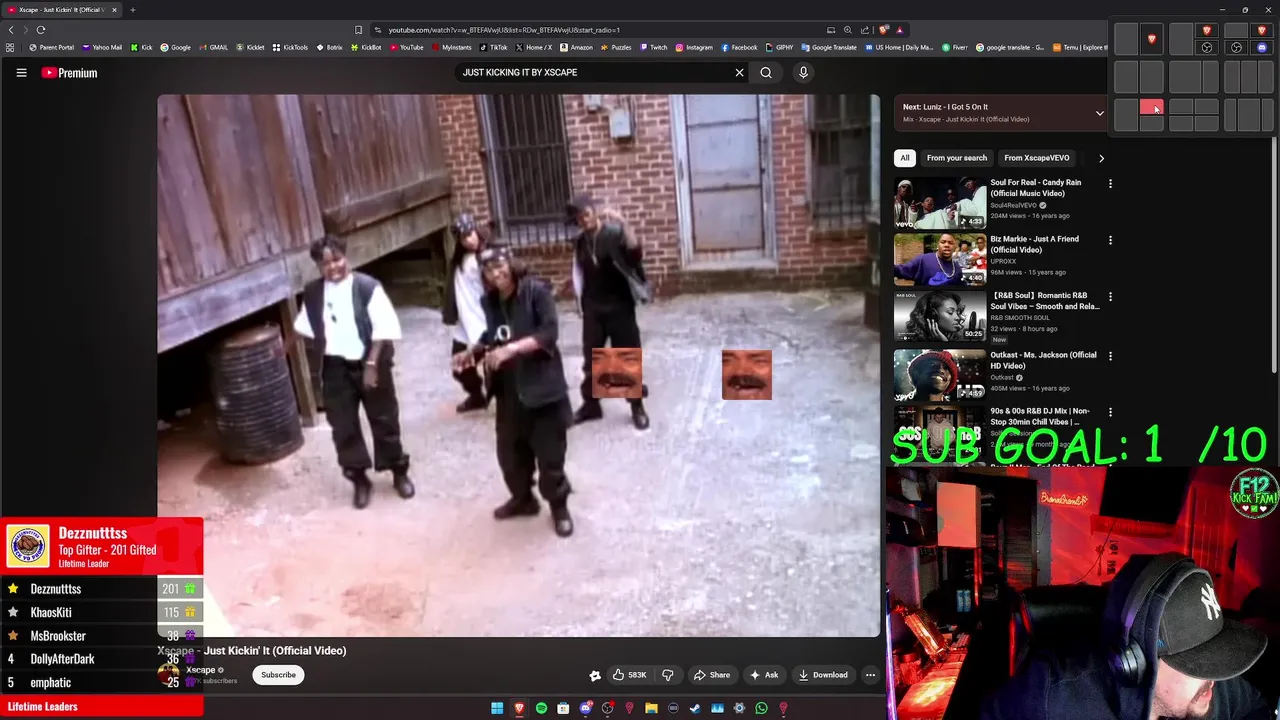Open Outkast Ms. Jackson video thumbnail
The width and height of the screenshot is (1280, 720).
(940, 375)
